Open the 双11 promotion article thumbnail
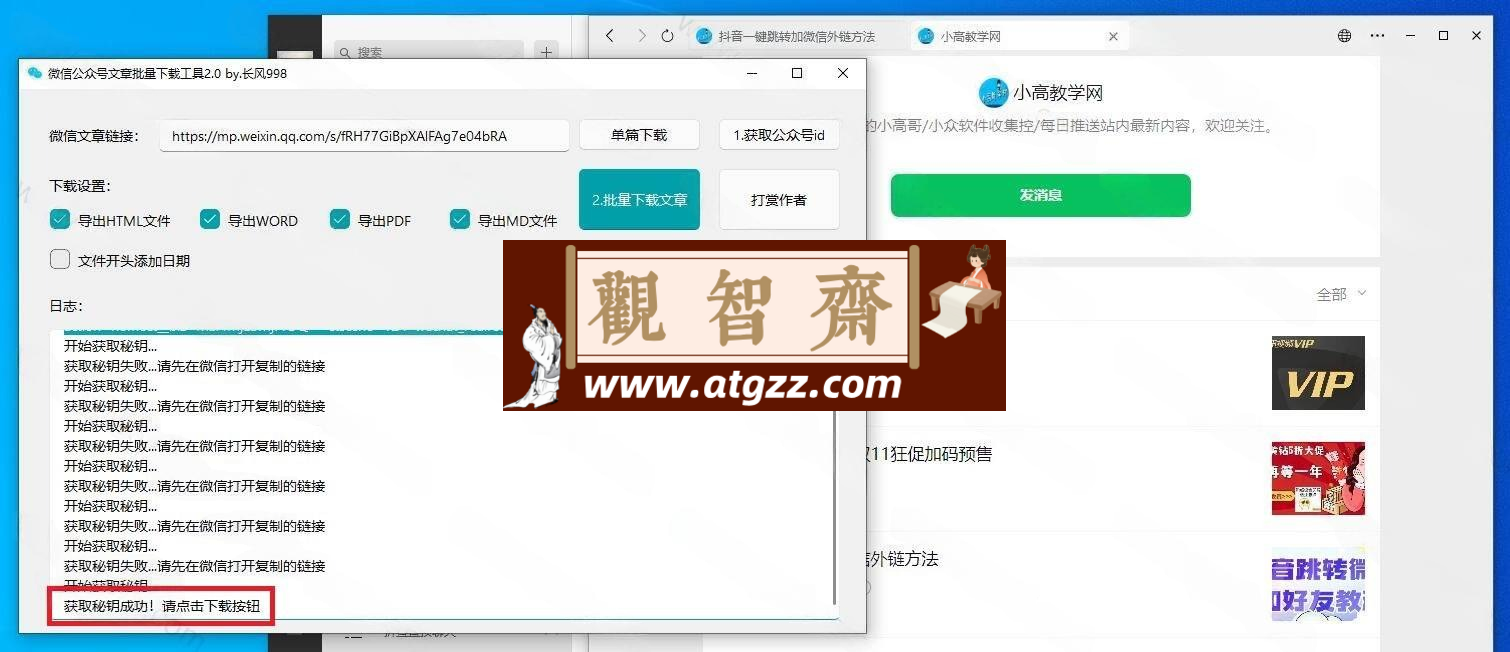The image size is (1510, 652). (1318, 478)
